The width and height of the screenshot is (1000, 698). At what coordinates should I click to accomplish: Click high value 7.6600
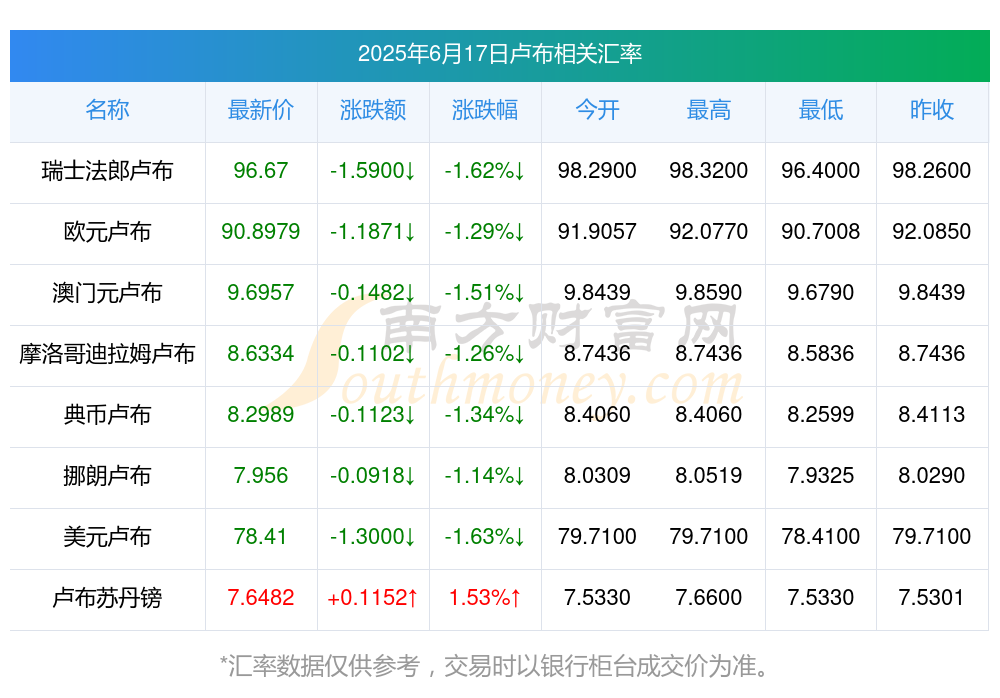[x=709, y=597]
